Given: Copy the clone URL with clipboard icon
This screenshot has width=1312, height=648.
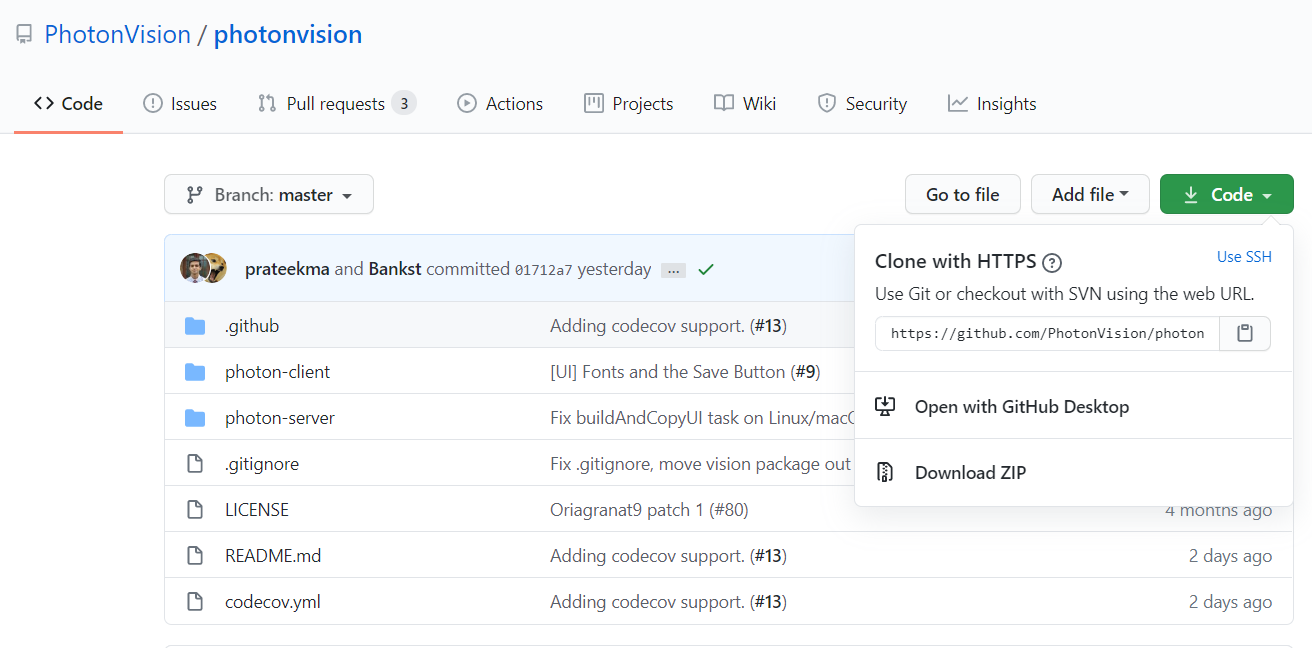Looking at the screenshot, I should (1245, 333).
